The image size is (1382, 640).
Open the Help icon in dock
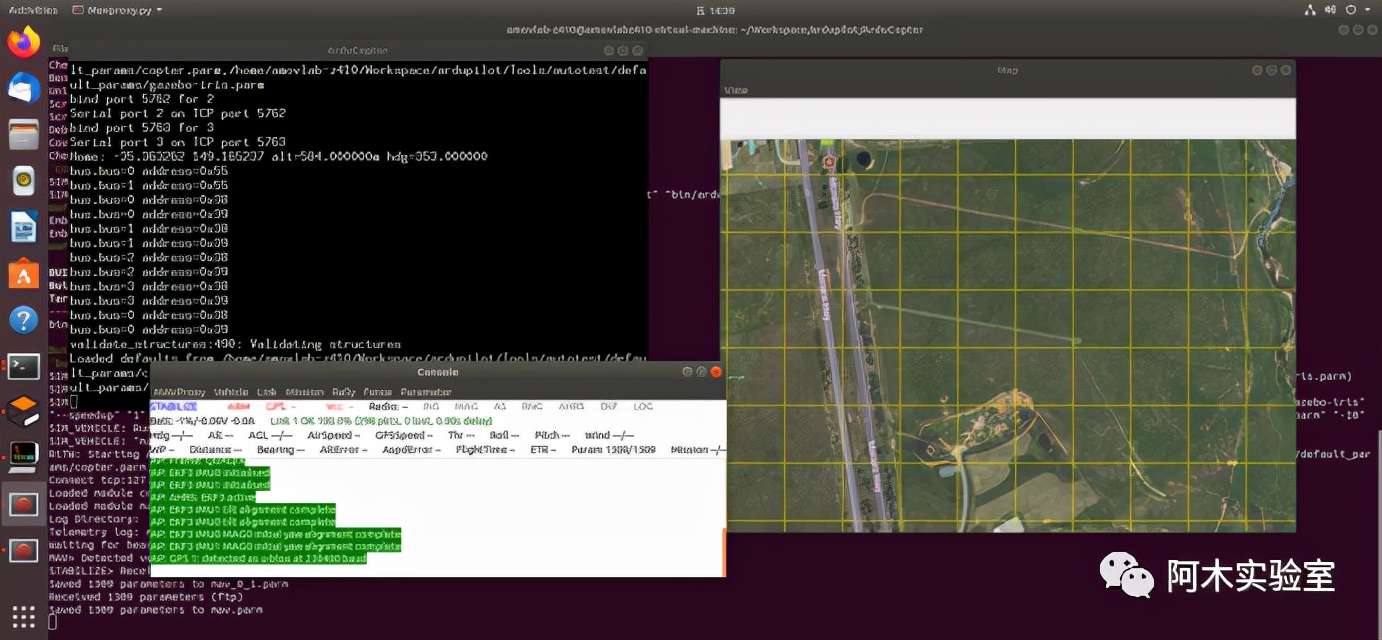click(23, 320)
